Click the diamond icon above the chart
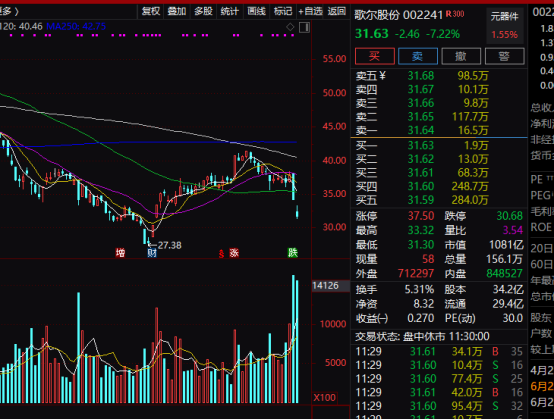The image size is (554, 420). point(290,27)
